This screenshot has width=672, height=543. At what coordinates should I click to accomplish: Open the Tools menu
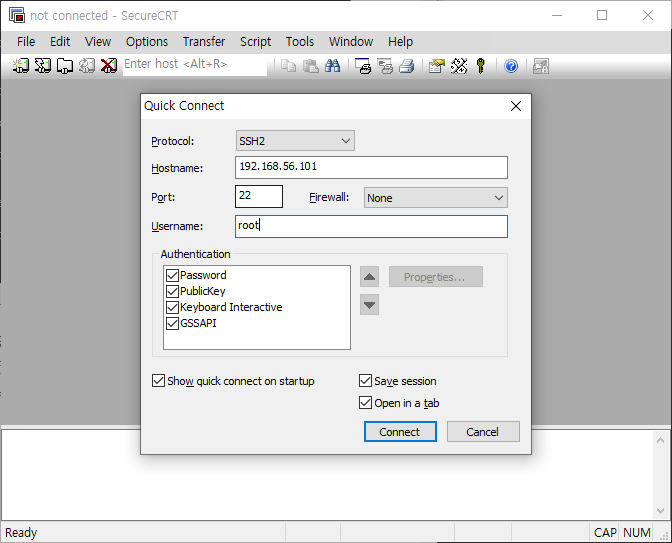coord(300,42)
